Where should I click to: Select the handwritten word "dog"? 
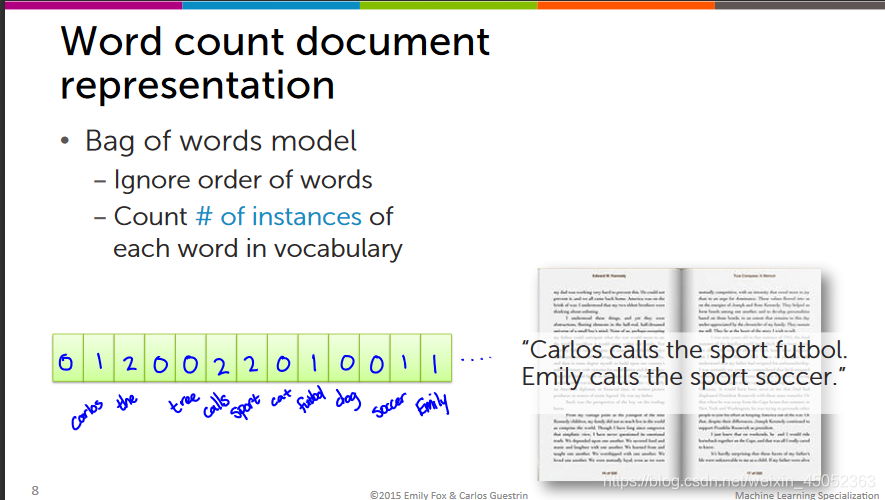click(x=348, y=399)
